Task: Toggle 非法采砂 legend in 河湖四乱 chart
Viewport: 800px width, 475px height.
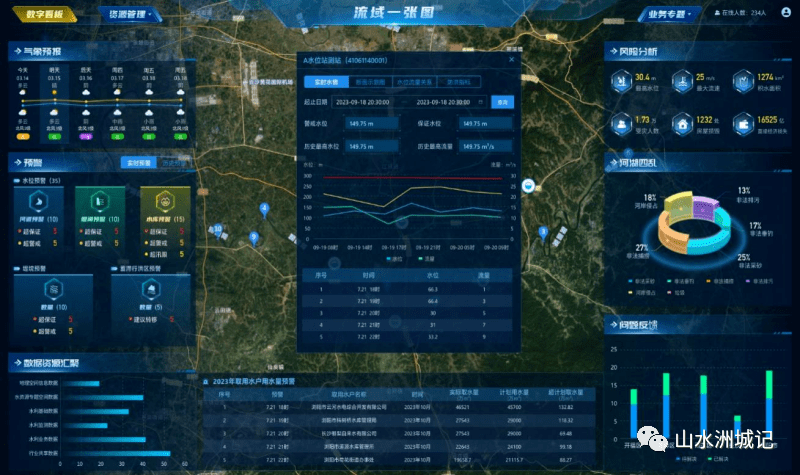Action: pos(641,281)
